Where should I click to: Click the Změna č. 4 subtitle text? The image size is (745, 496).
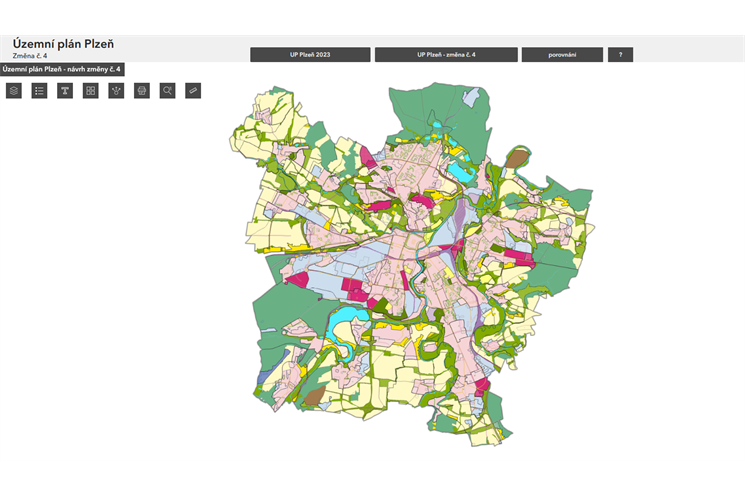pos(29,56)
